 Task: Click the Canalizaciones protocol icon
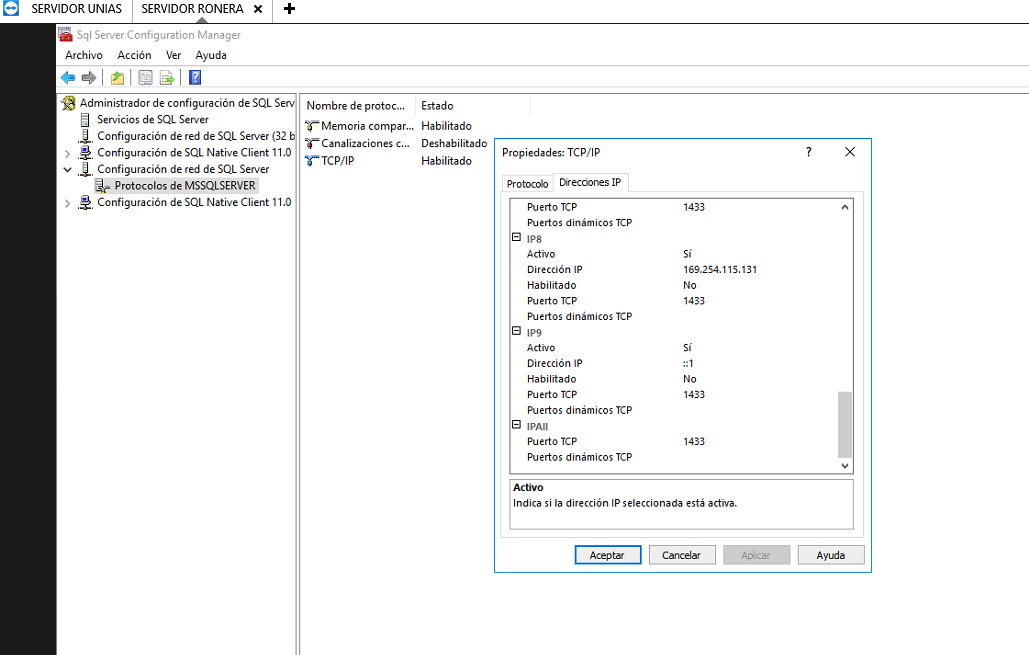click(312, 143)
